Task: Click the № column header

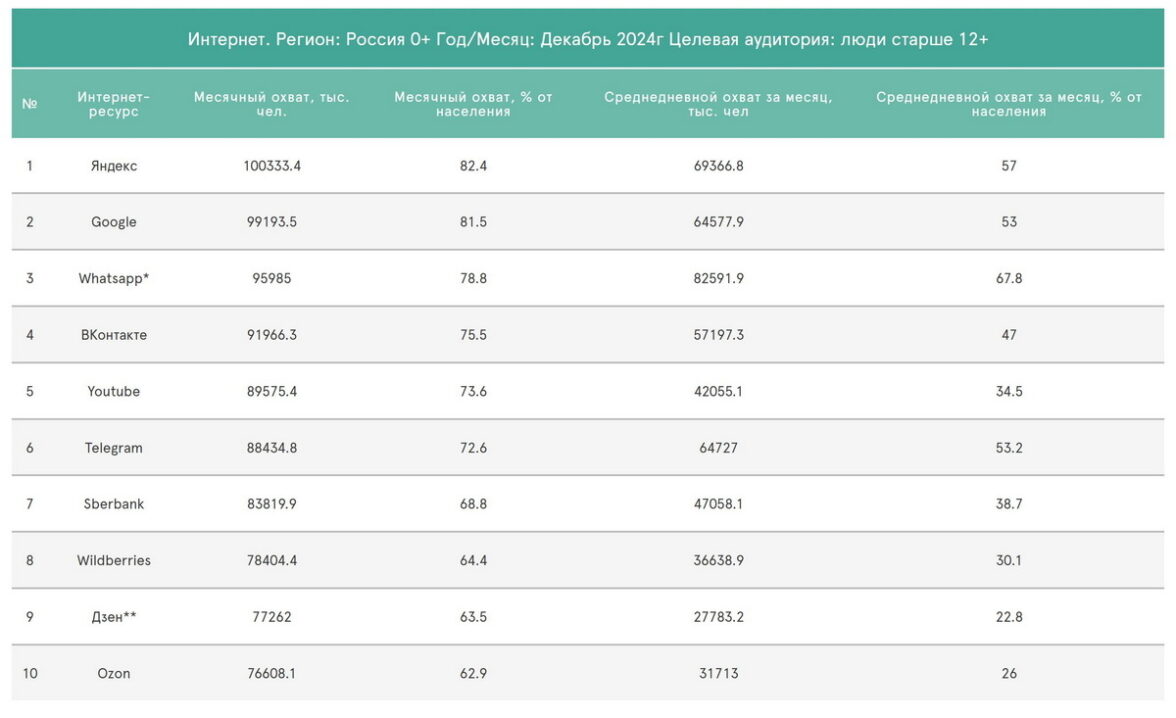Action: [x=30, y=104]
